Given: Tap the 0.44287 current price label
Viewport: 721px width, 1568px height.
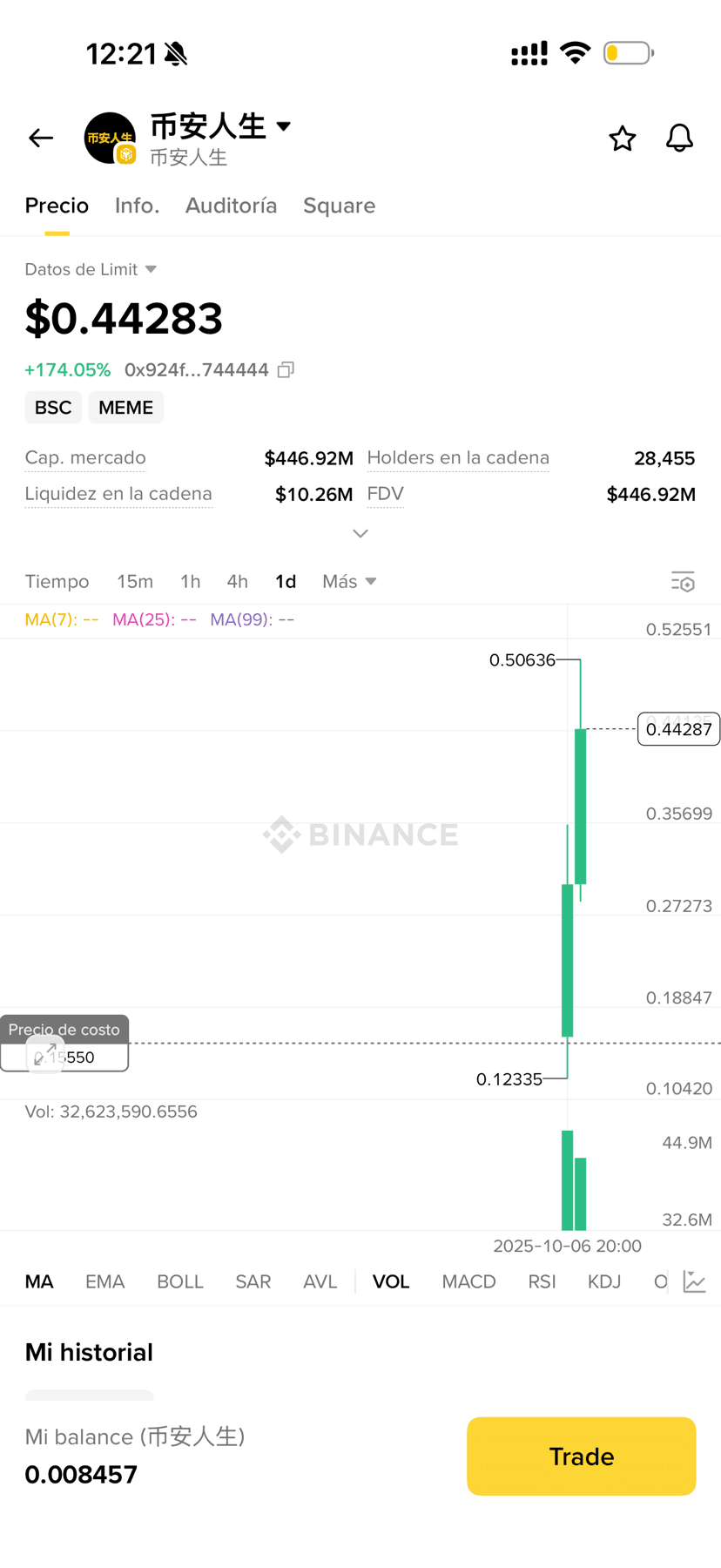Looking at the screenshot, I should (x=678, y=729).
